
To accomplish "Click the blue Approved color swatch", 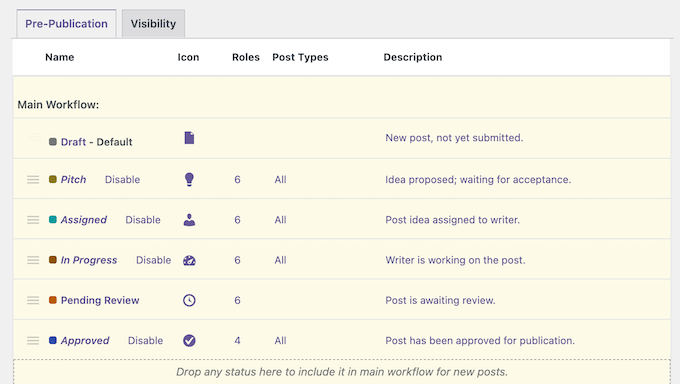I will coord(53,340).
